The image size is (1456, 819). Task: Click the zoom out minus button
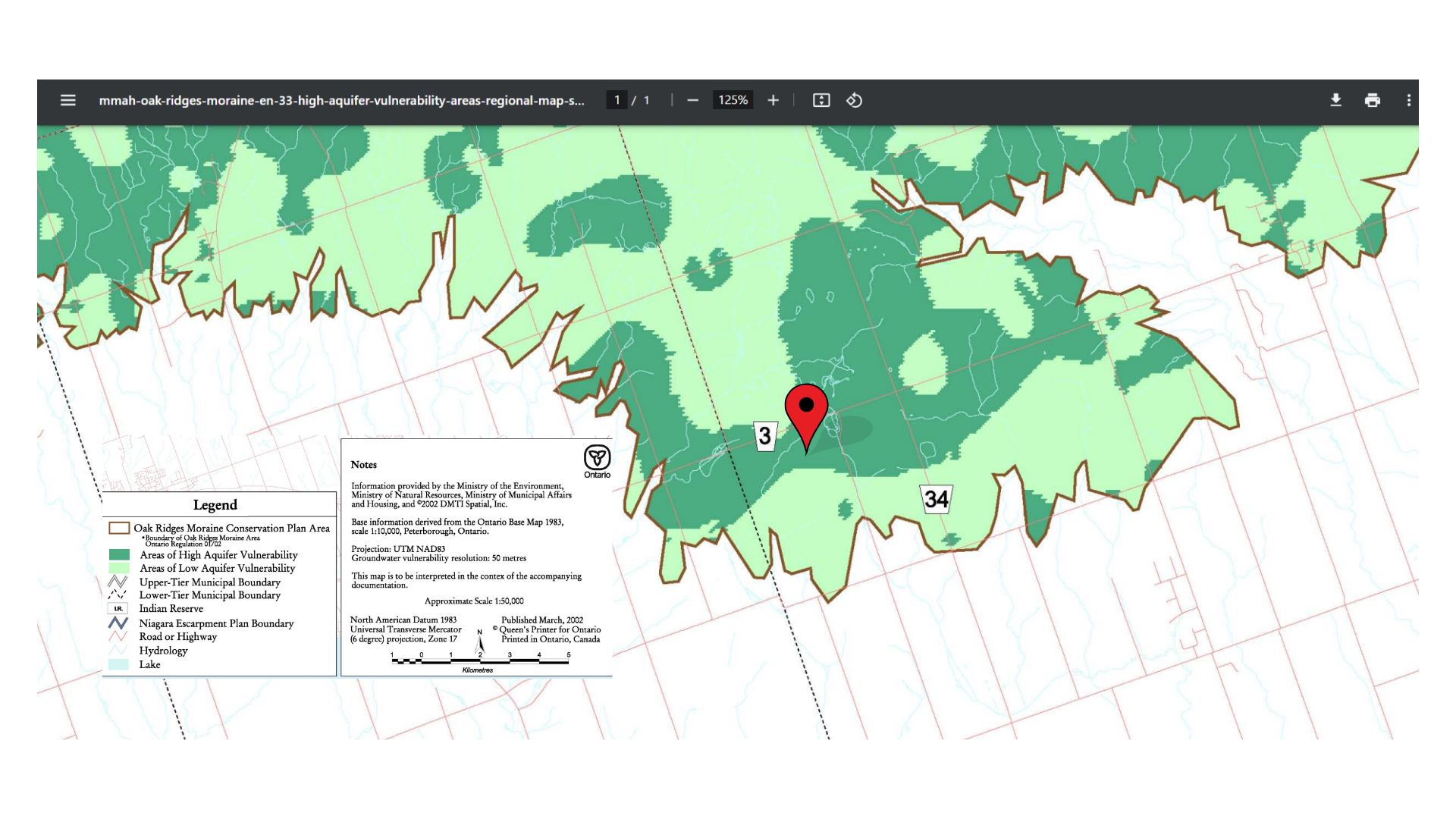[692, 100]
